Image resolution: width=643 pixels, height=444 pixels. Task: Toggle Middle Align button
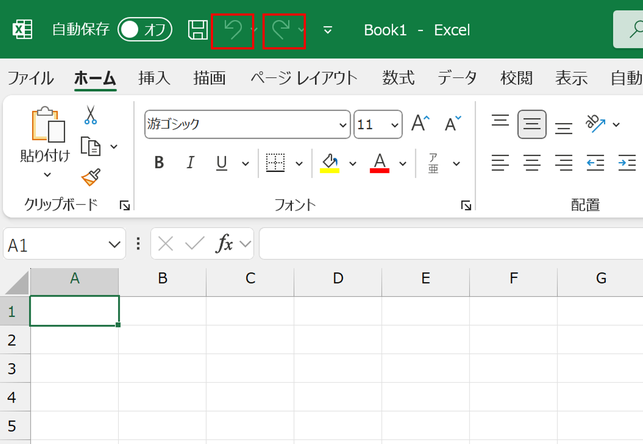pyautogui.click(x=532, y=124)
